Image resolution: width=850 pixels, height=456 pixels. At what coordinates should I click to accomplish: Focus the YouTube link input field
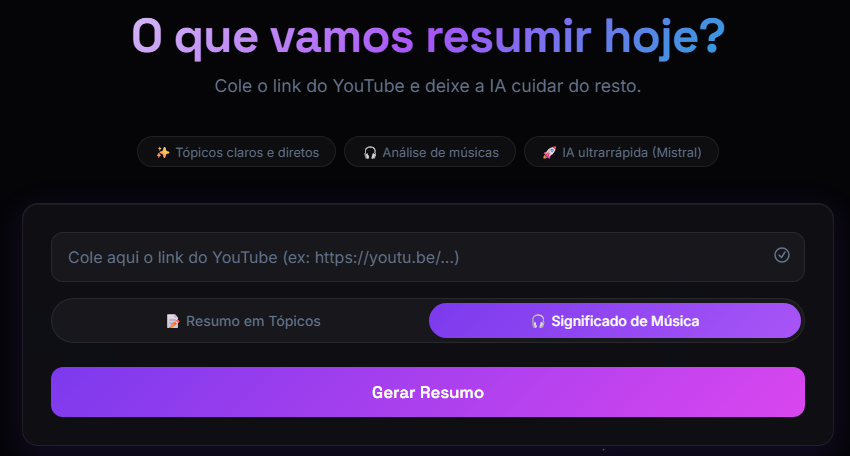click(x=428, y=257)
